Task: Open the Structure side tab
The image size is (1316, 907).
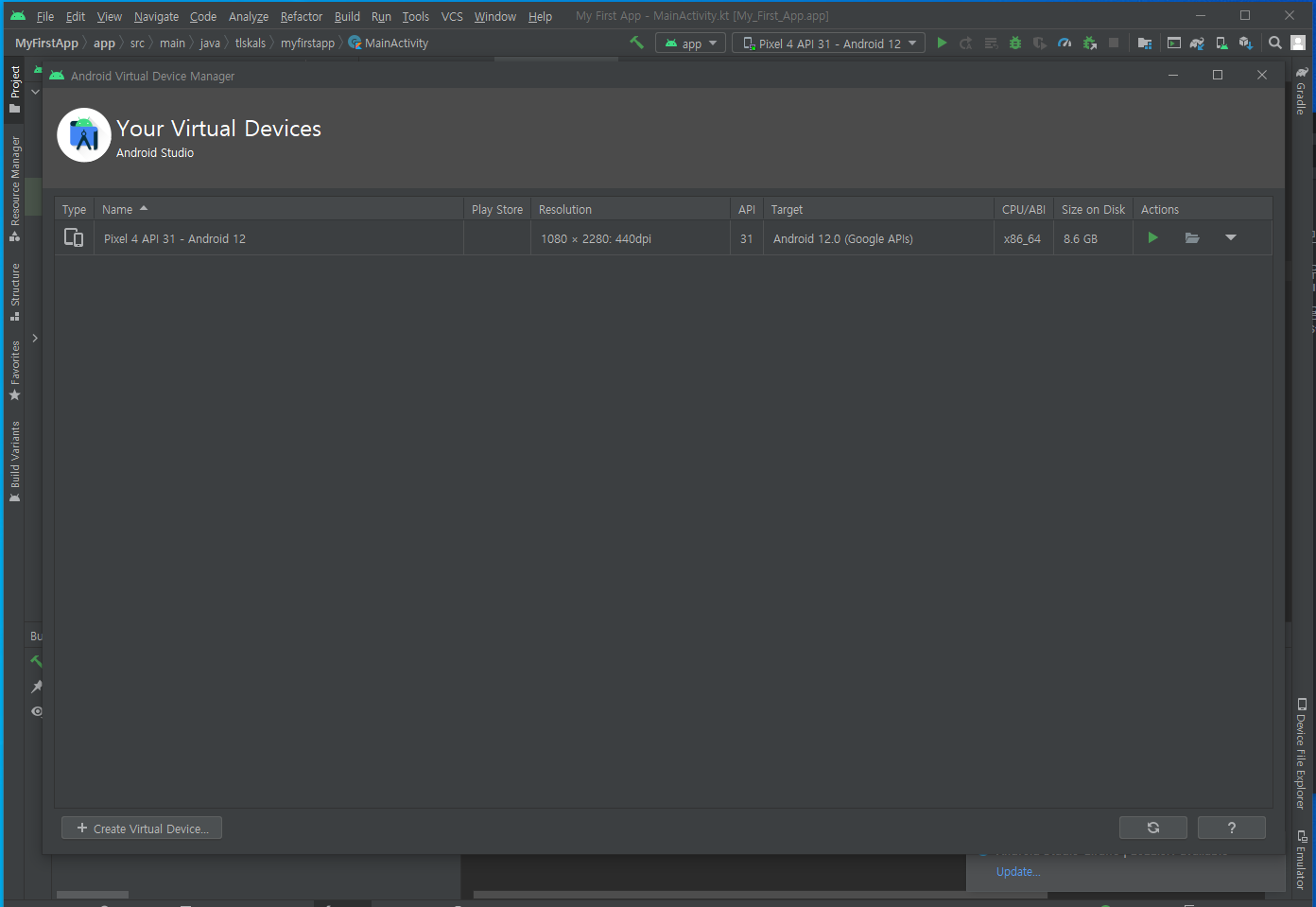Action: pos(15,292)
